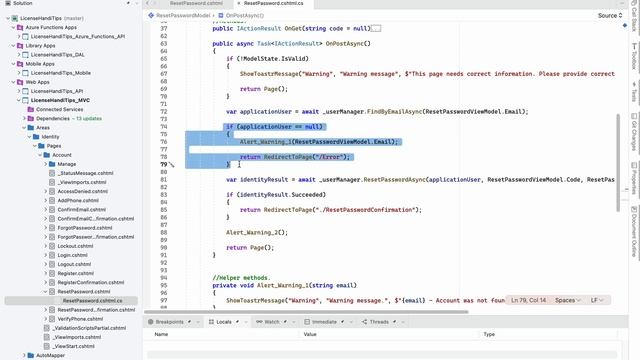Click the Breakpoints tab icon
Viewport: 640px width, 360px height.
coord(150,322)
